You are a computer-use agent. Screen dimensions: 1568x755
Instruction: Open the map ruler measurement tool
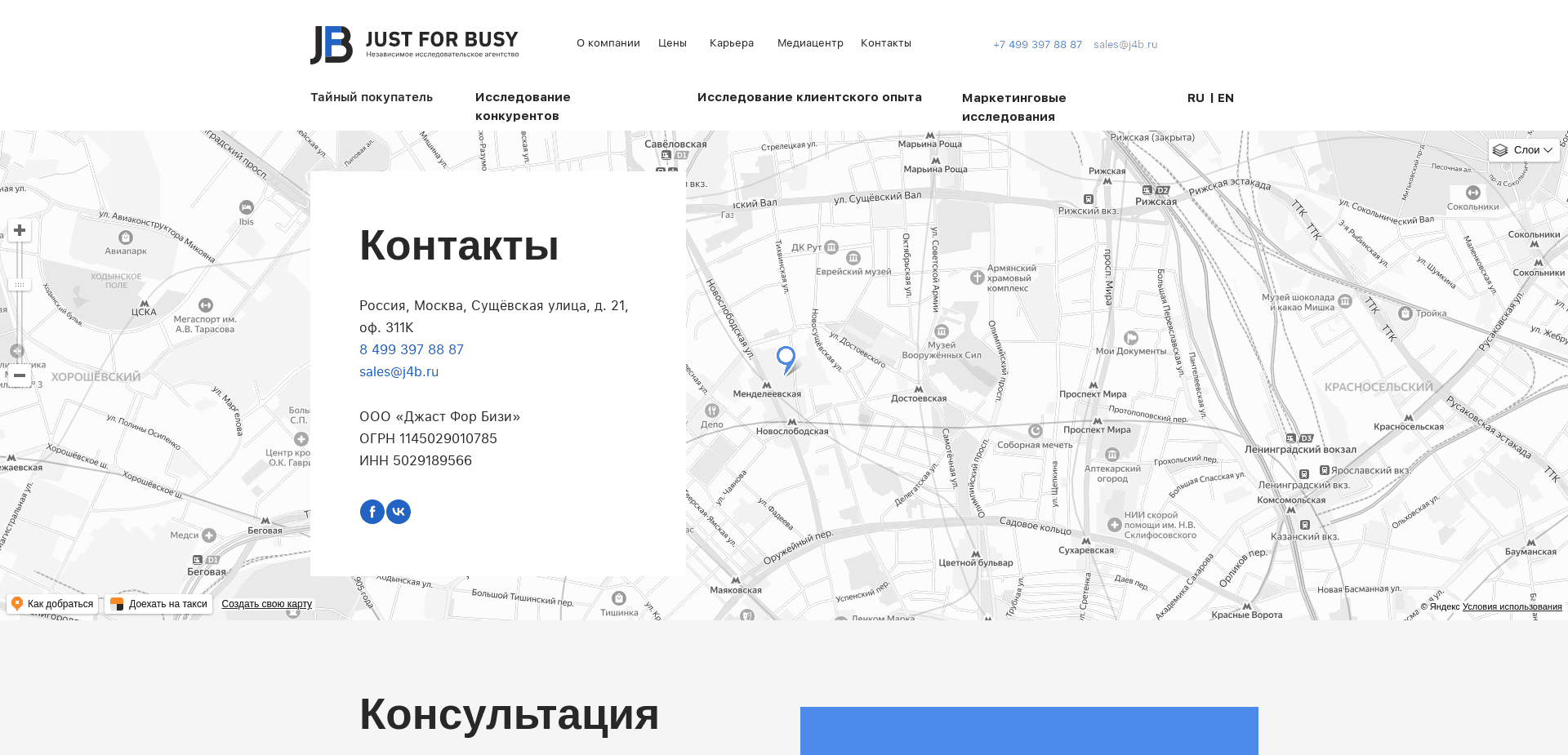(x=19, y=284)
